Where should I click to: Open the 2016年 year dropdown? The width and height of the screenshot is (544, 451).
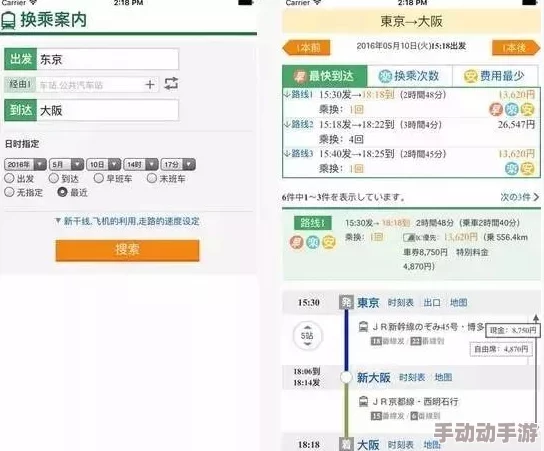pos(25,164)
